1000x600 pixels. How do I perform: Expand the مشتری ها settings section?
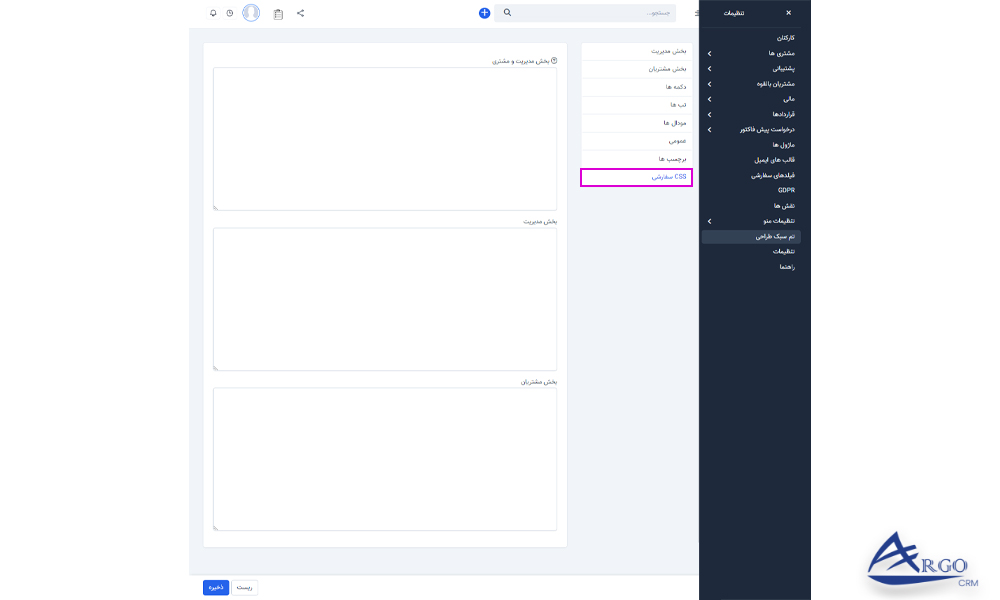(x=770, y=53)
